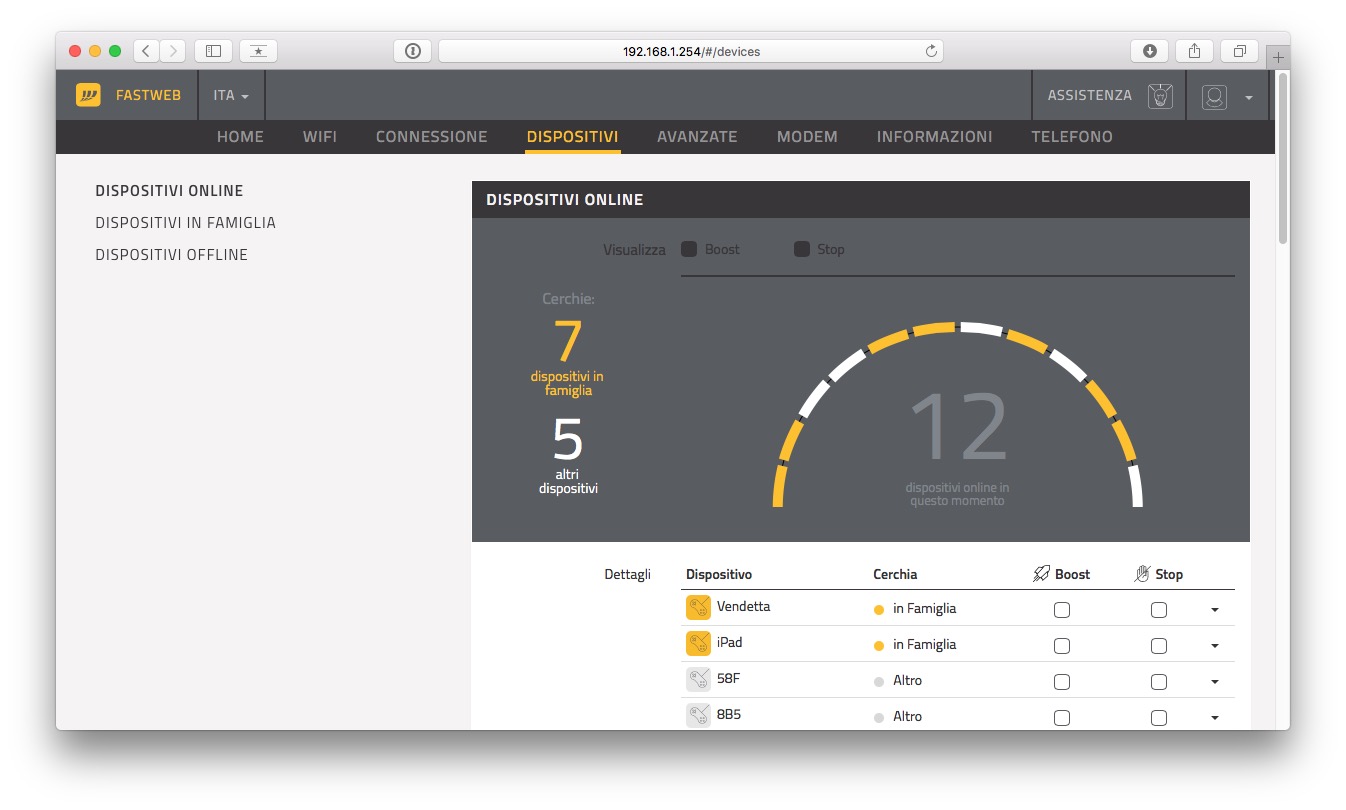The image size is (1346, 810).
Task: Click 'Altro' cerchia for 58F
Action: coord(907,680)
